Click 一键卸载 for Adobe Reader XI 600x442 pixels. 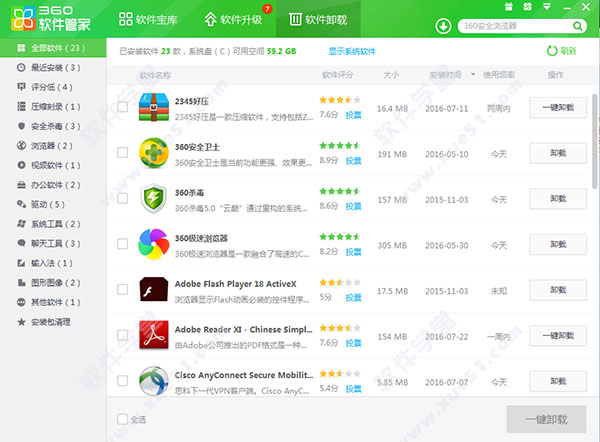558,336
